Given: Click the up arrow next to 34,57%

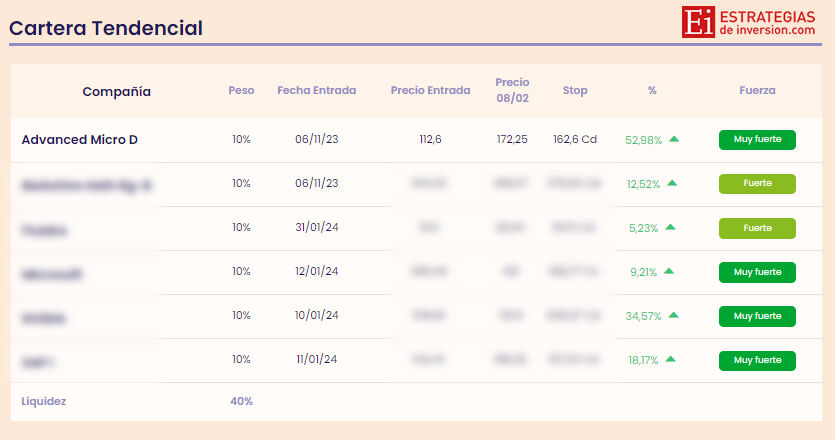Looking at the screenshot, I should click(674, 315).
